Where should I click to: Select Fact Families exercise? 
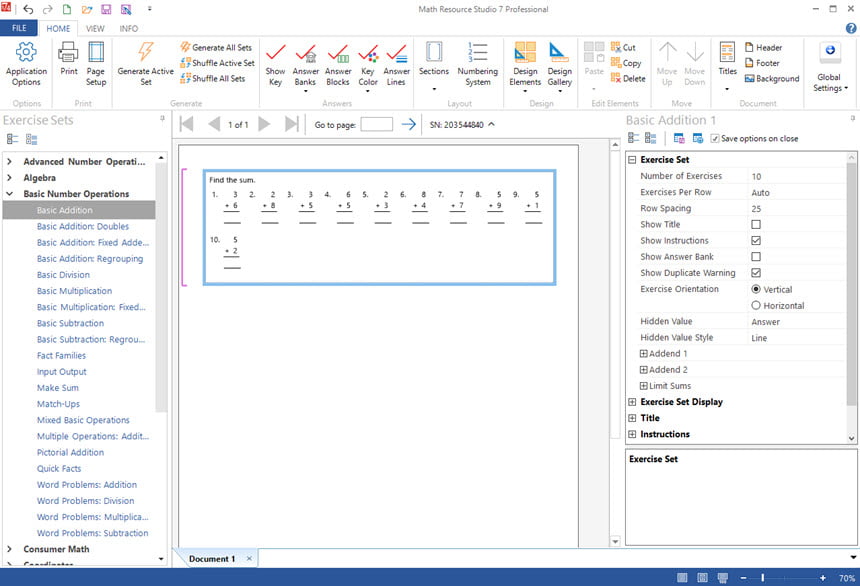tap(61, 356)
